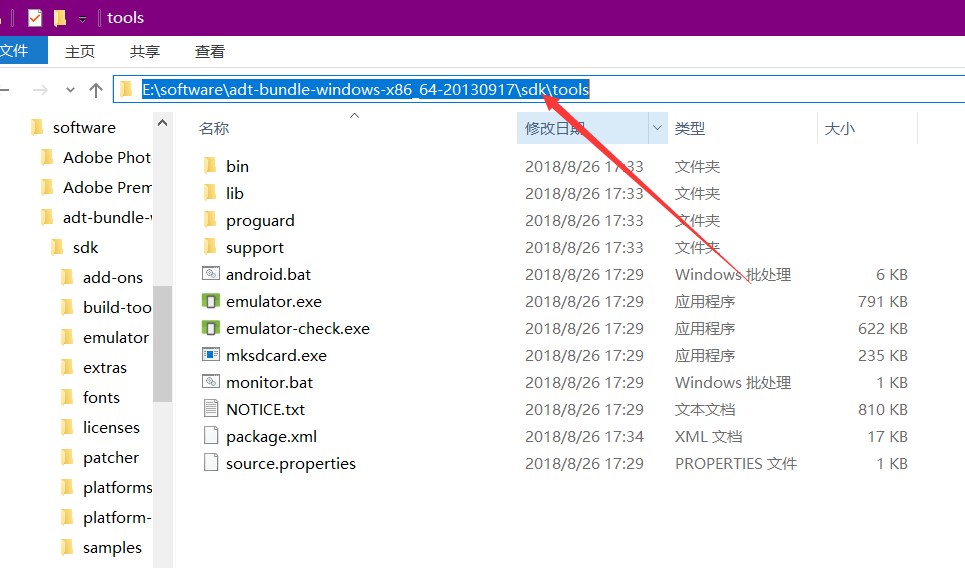Select emulator folder in navigation tree
Viewport: 965px width, 568px height.
point(116,338)
